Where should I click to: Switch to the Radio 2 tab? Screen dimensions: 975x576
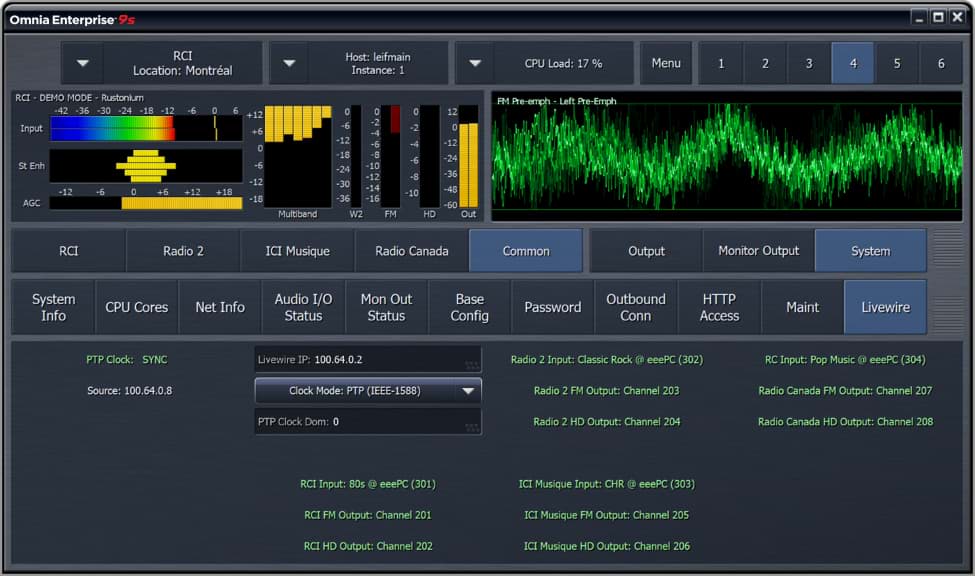pos(183,251)
